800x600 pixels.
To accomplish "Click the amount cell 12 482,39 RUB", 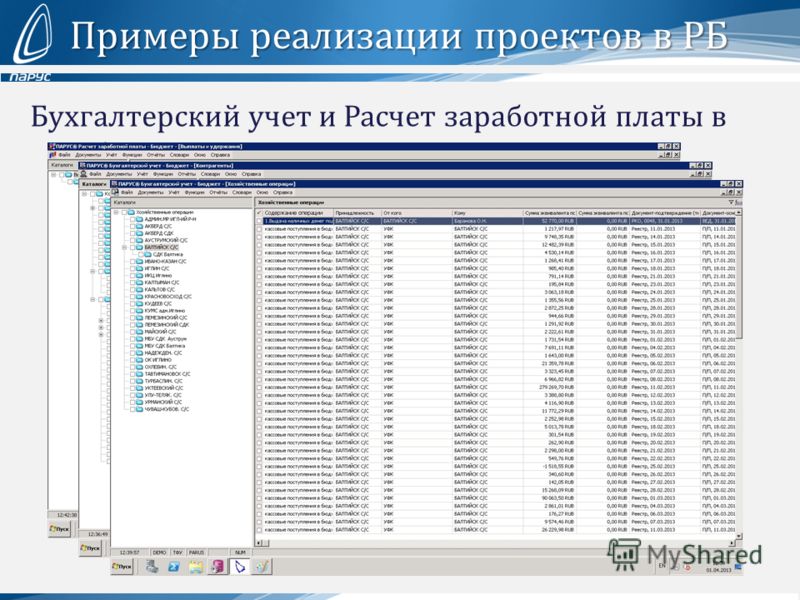I will (x=550, y=245).
